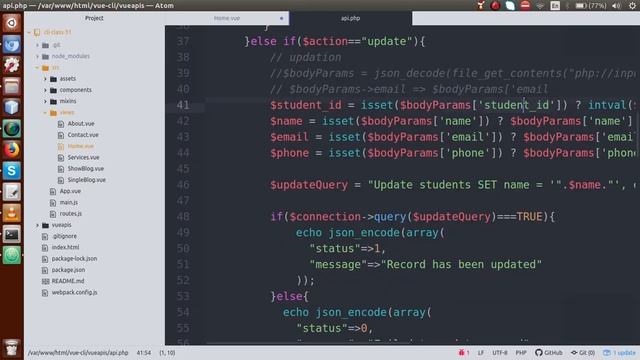Open the volume indicator in top bar

(x=616, y=5)
